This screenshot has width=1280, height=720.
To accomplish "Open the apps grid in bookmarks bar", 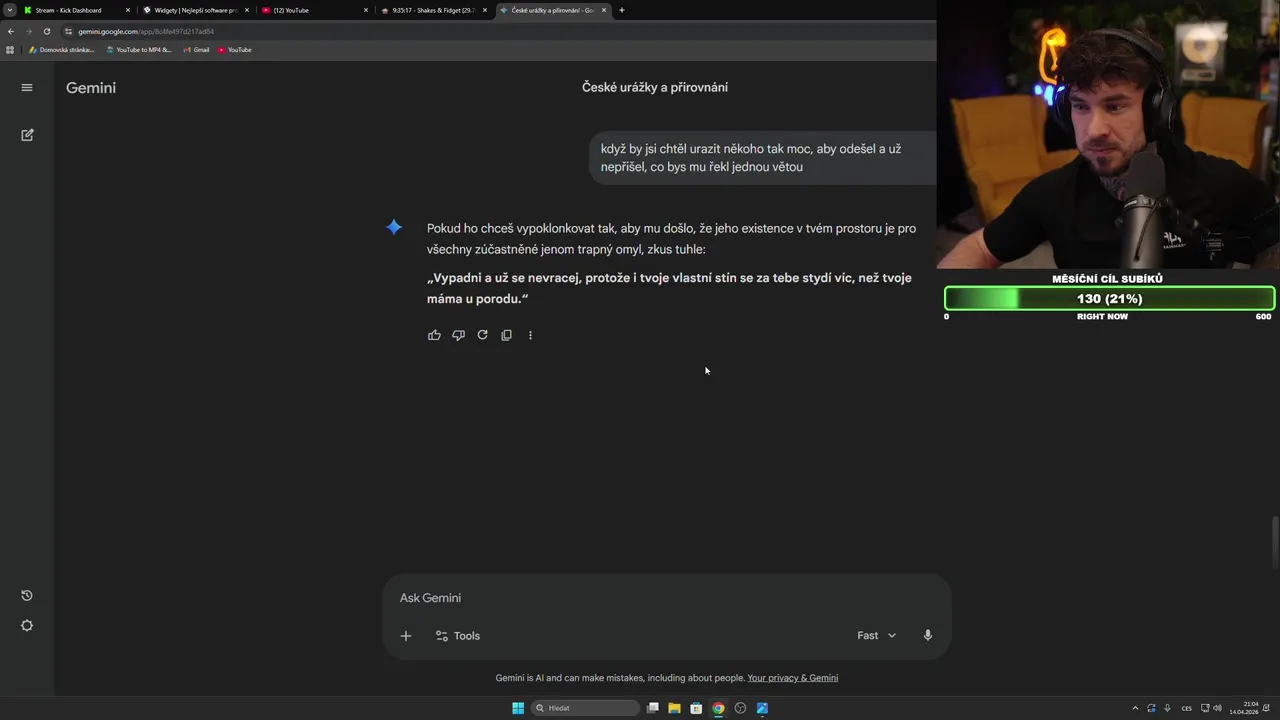I will 10,50.
